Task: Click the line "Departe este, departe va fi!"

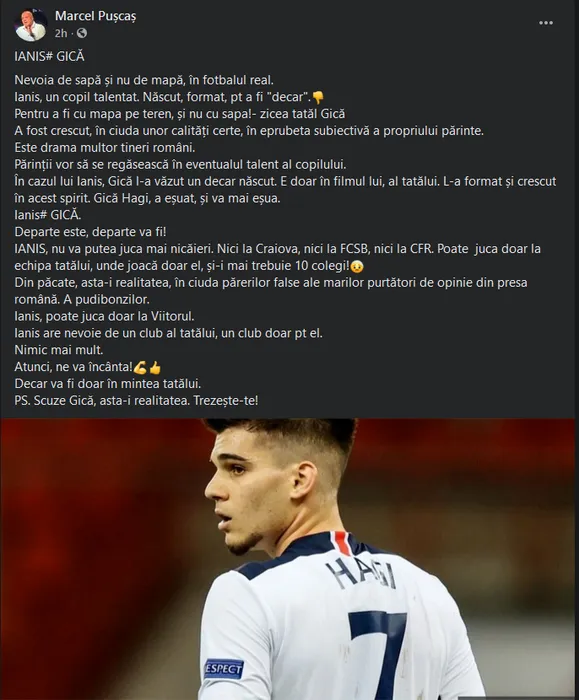Action: pos(90,232)
